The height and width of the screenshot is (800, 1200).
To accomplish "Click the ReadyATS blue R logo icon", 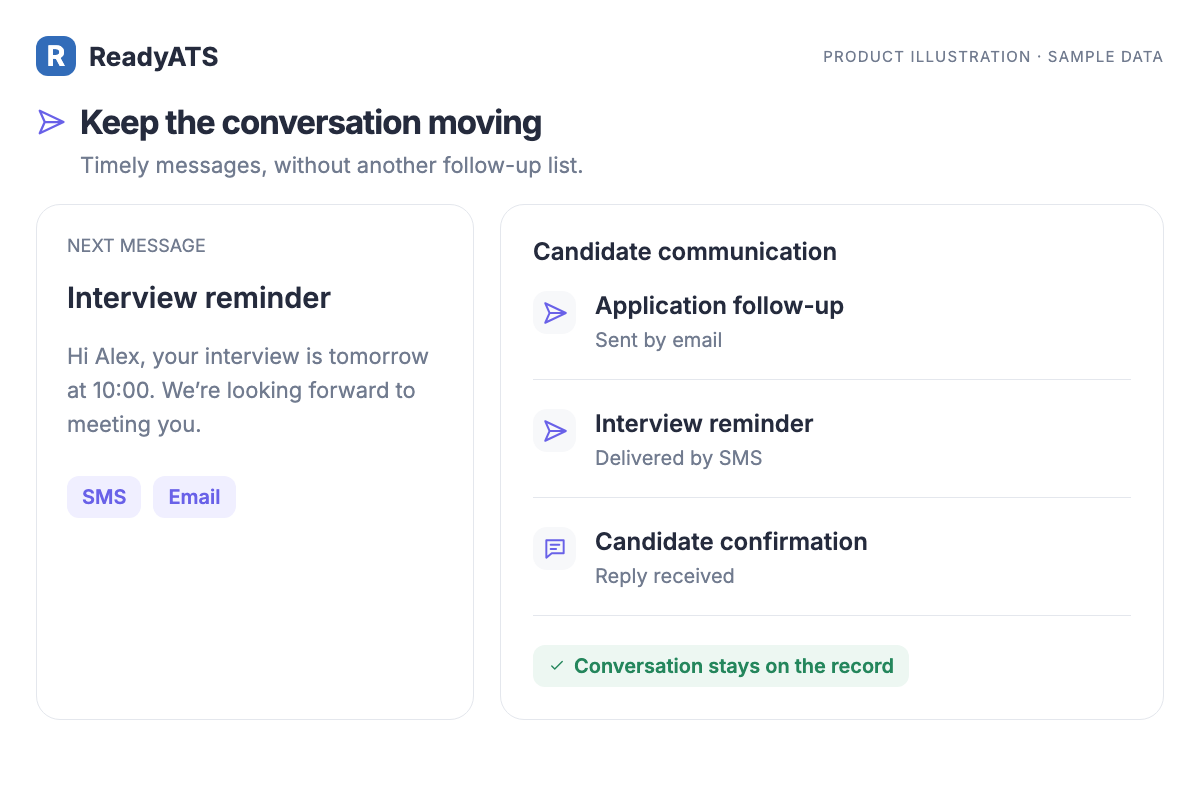I will click(x=56, y=56).
